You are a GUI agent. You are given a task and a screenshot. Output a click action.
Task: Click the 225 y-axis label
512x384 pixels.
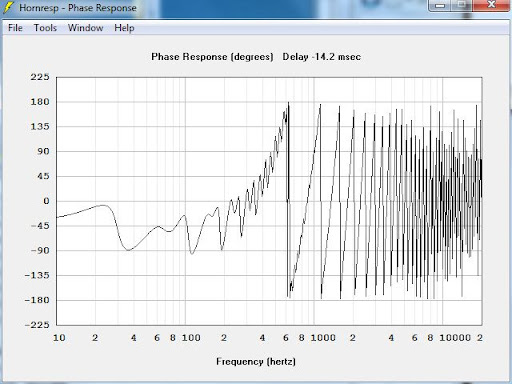pos(40,77)
